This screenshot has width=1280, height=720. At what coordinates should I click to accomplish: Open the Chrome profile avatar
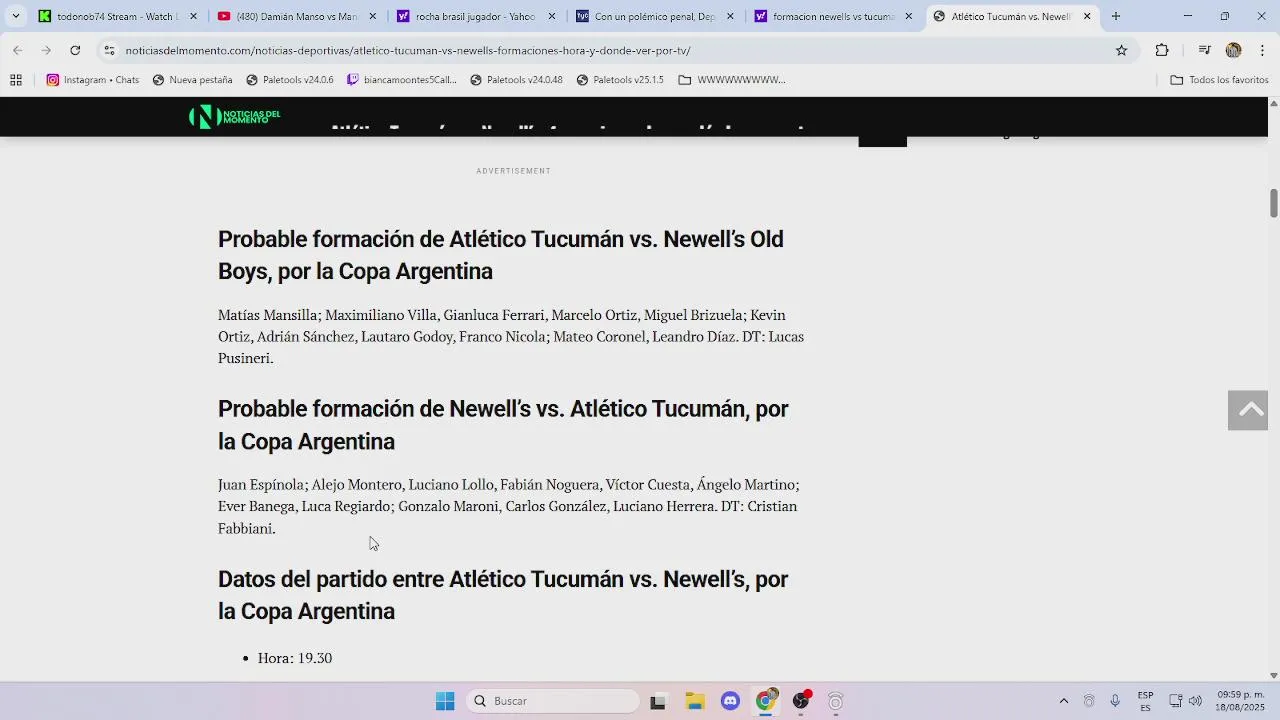[1233, 50]
